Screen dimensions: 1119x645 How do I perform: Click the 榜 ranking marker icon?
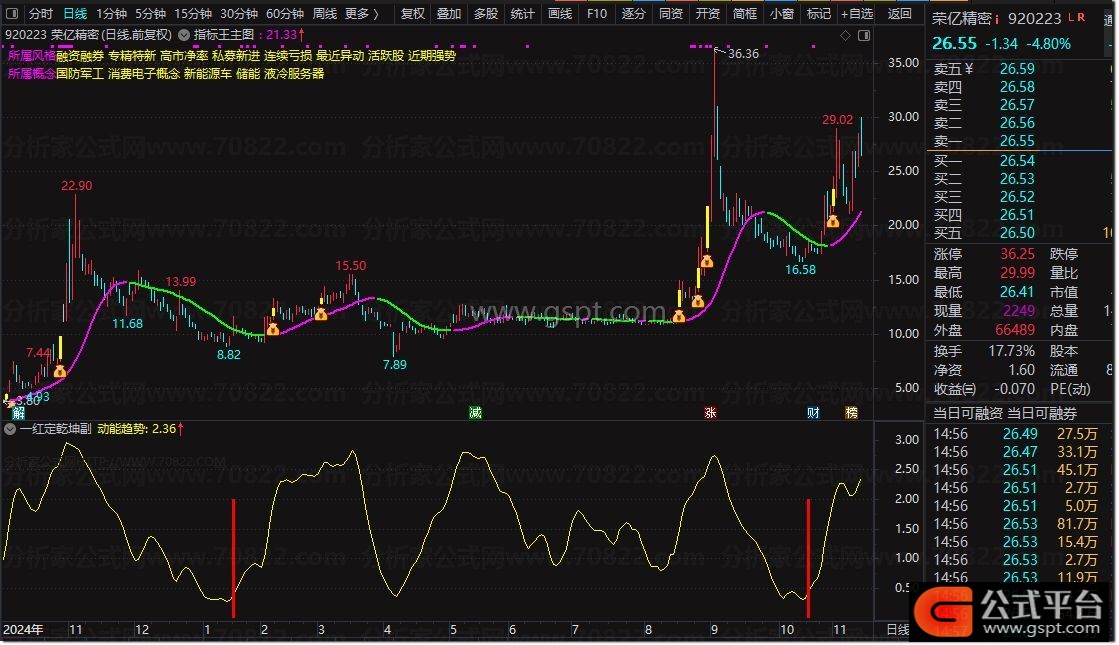851,412
